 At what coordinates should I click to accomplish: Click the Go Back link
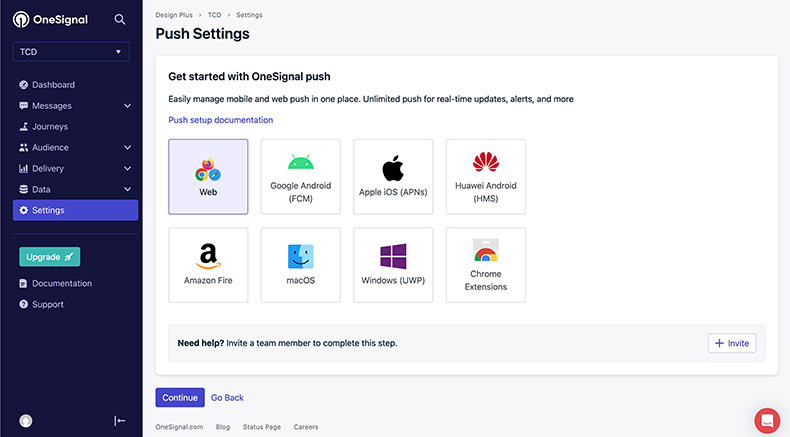point(227,398)
